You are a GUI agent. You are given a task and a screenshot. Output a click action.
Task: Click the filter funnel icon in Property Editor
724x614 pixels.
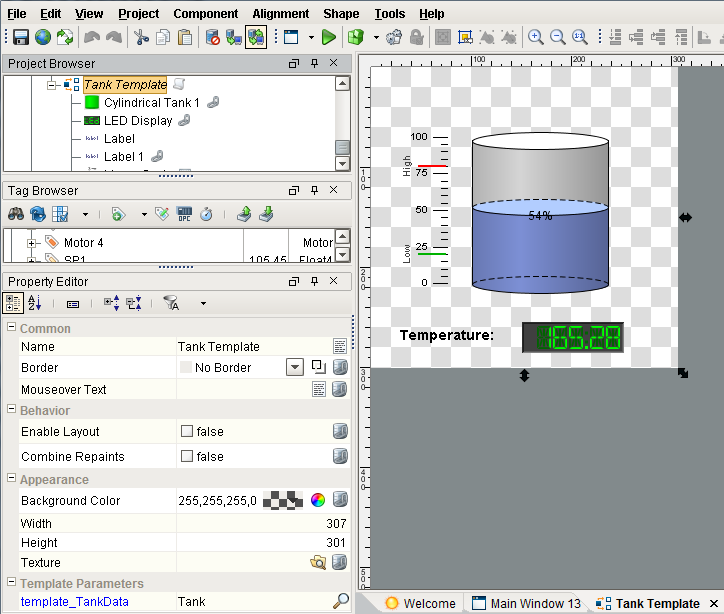pos(170,303)
